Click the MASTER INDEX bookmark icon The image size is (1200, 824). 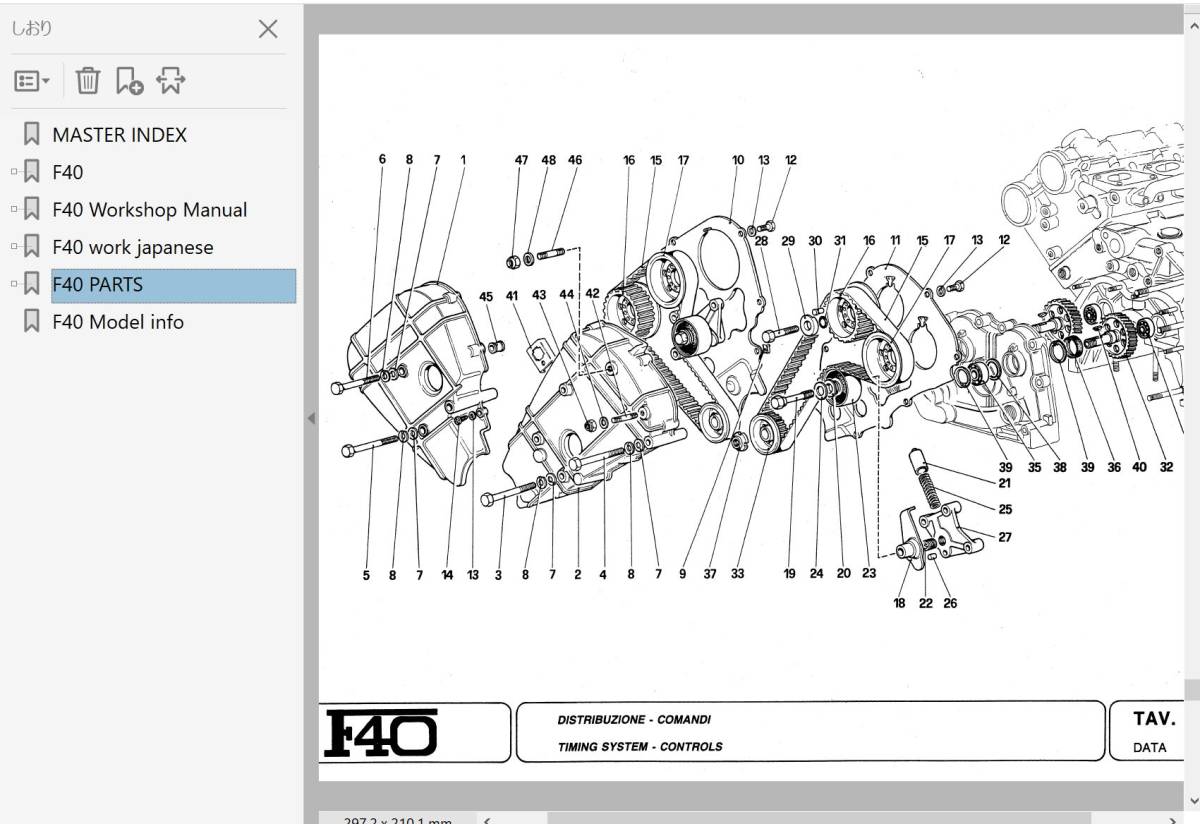pyautogui.click(x=31, y=134)
